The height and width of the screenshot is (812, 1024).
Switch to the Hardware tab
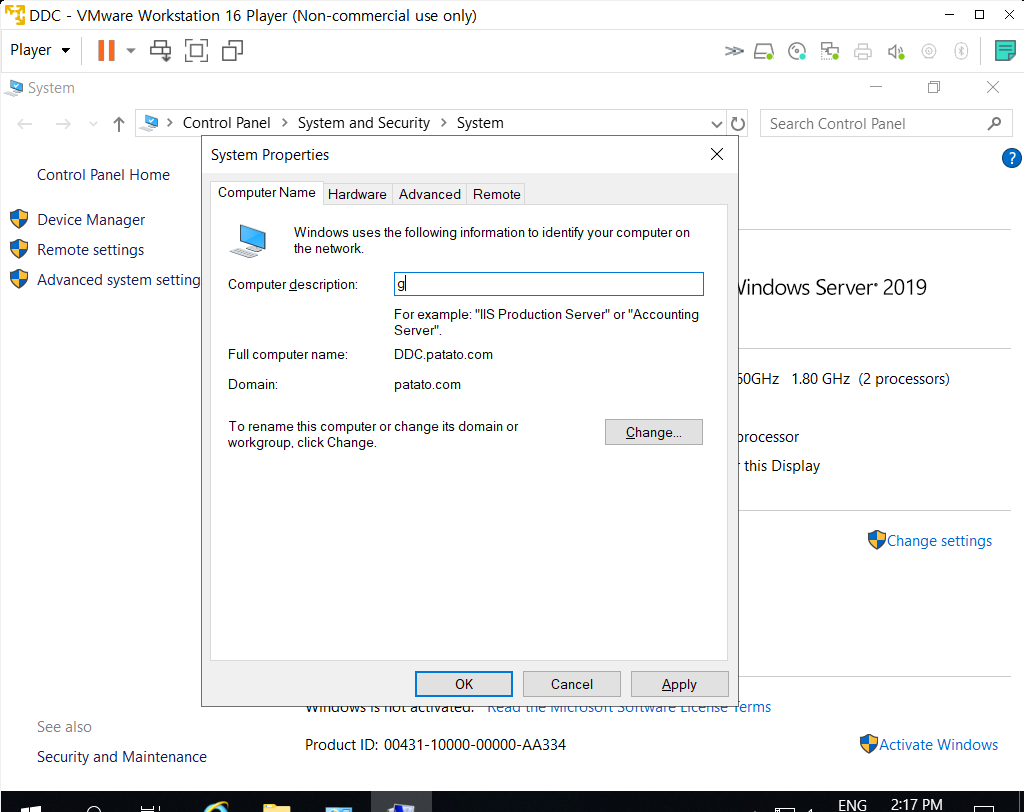(357, 194)
